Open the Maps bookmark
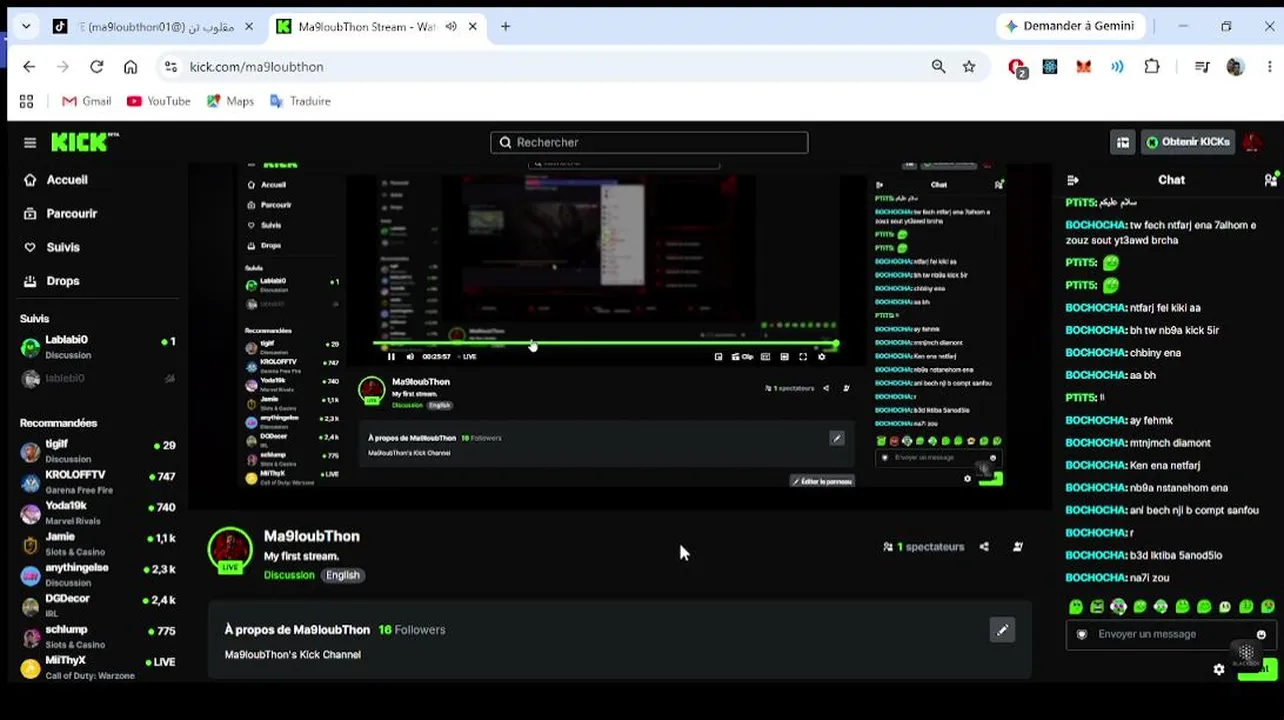 [230, 101]
